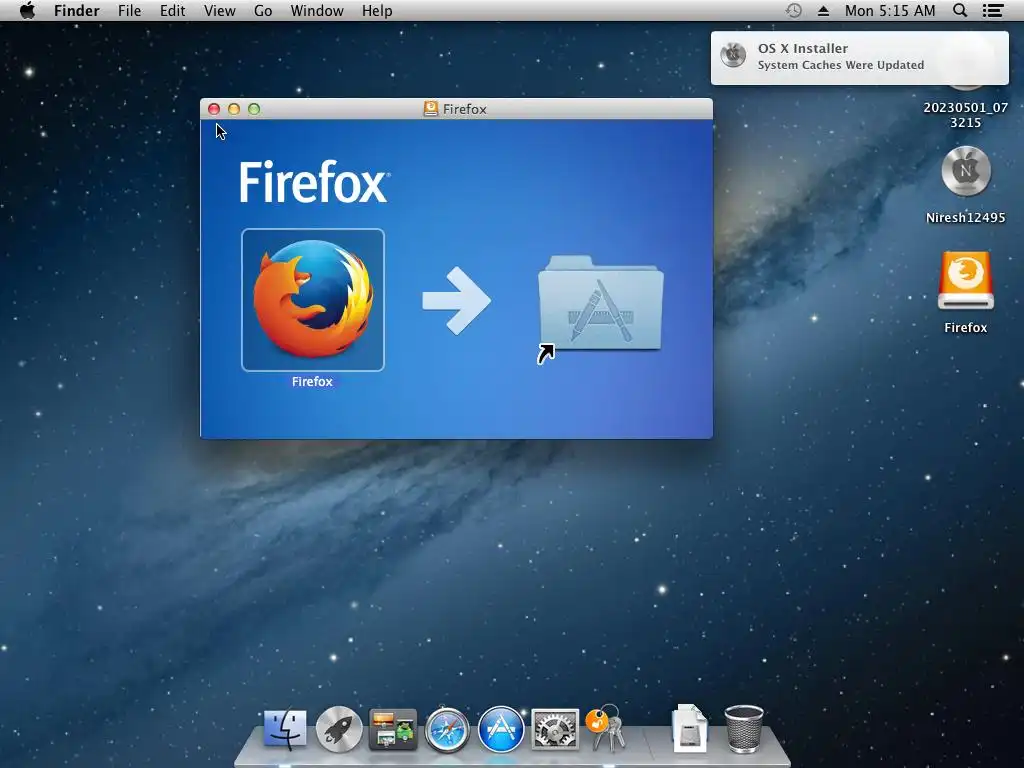Launch Safari from the Dock
The image size is (1024, 768).
(447, 729)
